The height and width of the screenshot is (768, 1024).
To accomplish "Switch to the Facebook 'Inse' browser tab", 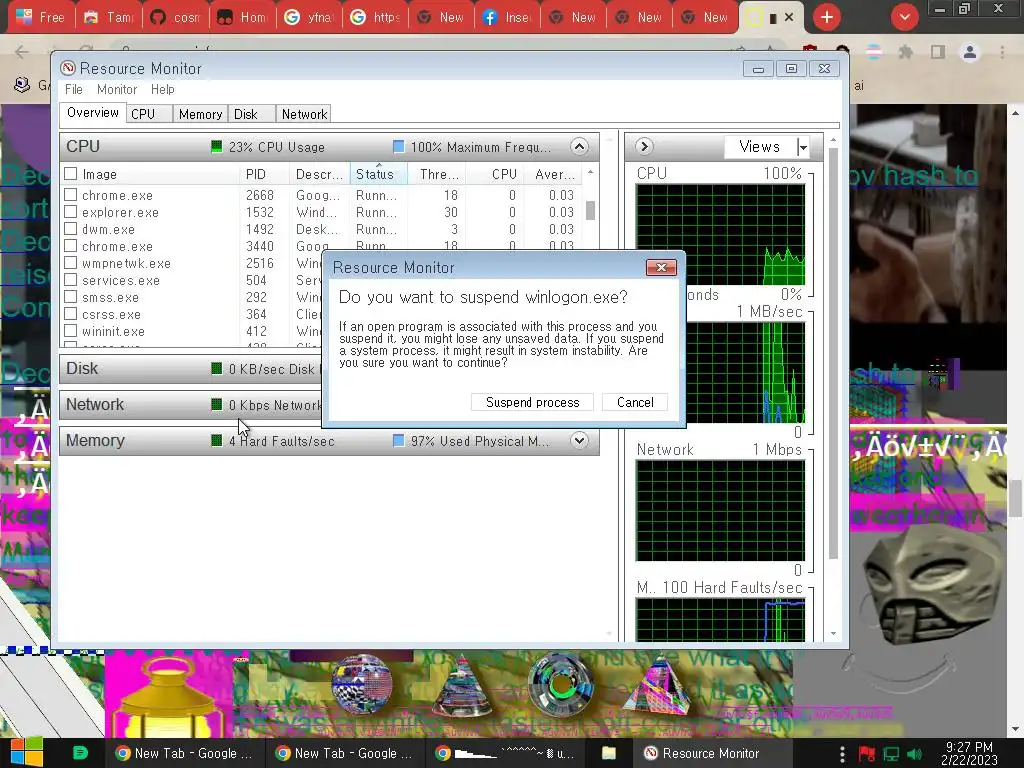I will 507,18.
